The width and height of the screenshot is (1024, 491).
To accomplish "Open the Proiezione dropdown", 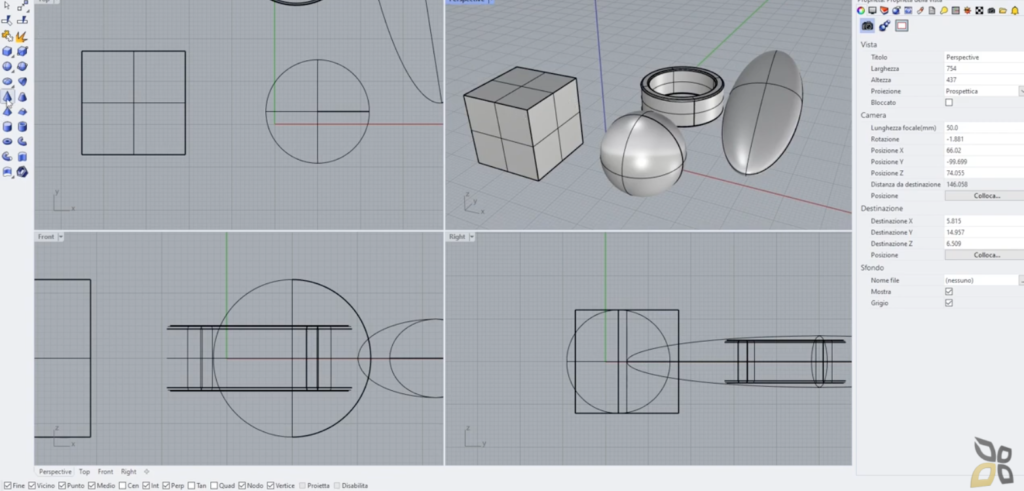I will 1021,91.
